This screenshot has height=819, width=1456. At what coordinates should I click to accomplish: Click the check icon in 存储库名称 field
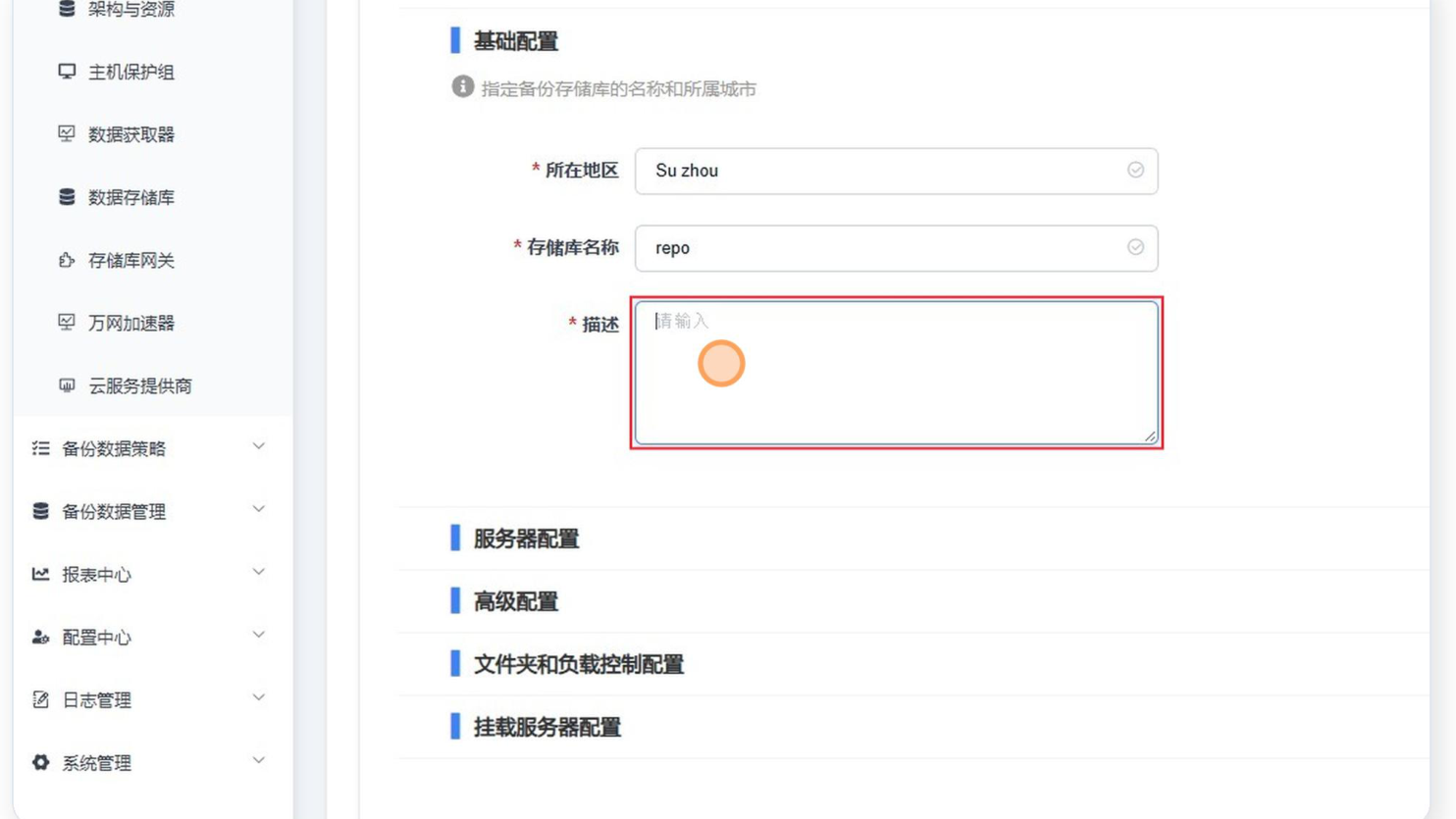click(1135, 247)
